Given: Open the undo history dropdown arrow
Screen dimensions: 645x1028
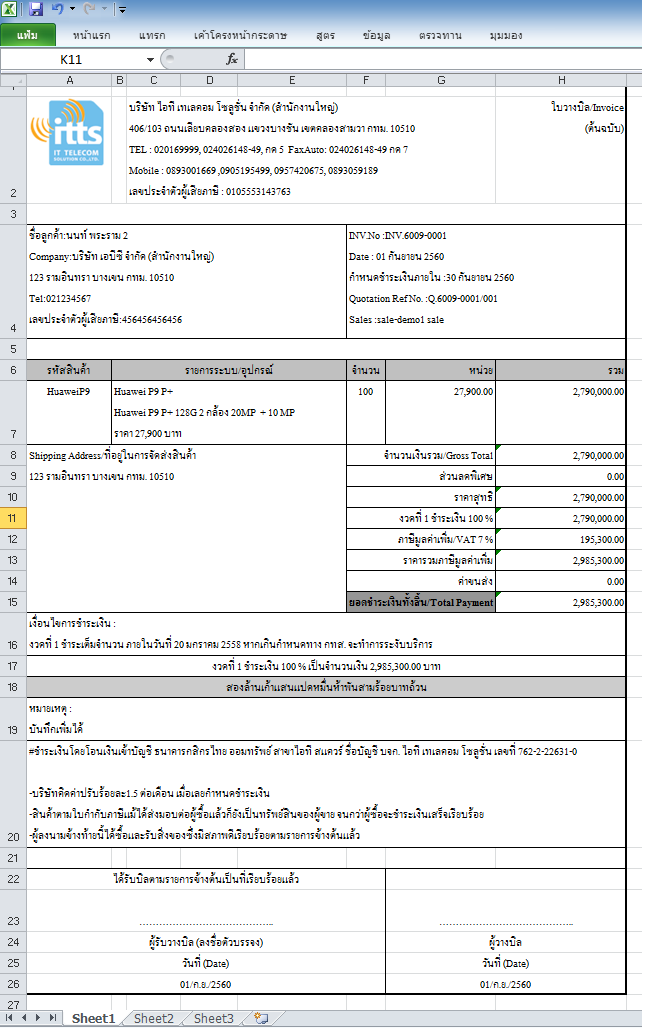Looking at the screenshot, I should pos(72,9).
